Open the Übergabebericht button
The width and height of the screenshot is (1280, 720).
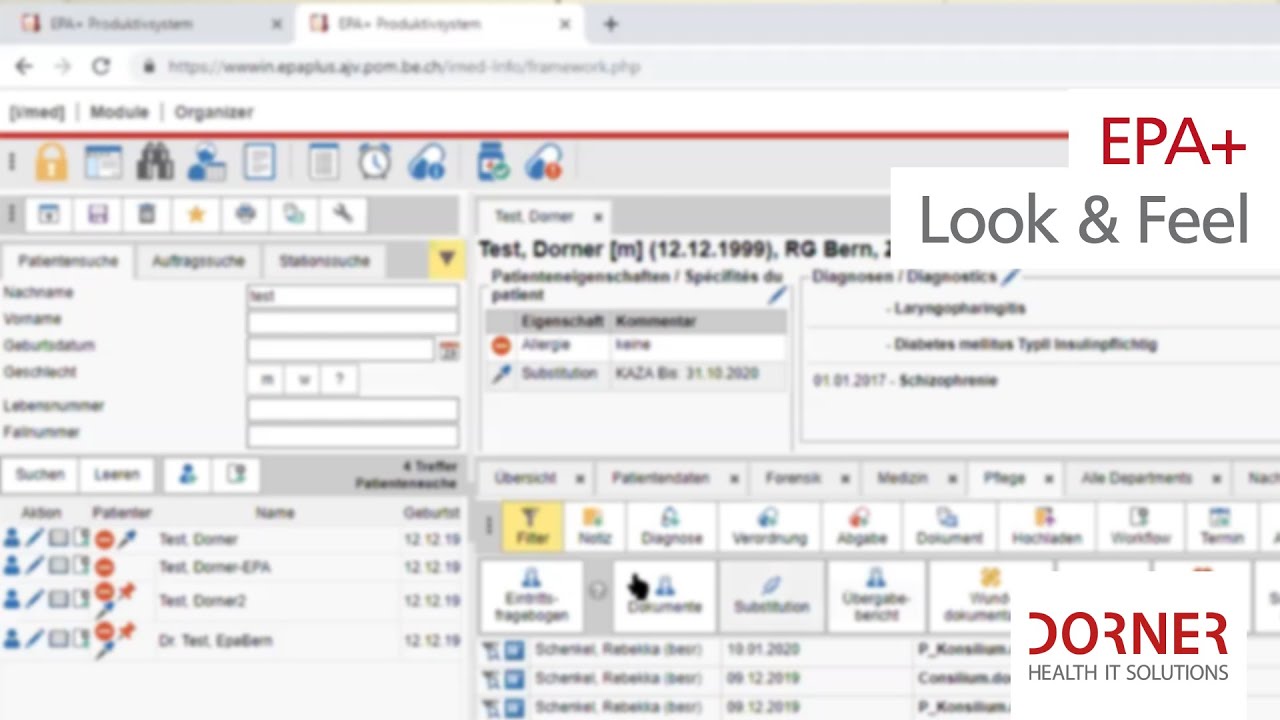tap(875, 596)
